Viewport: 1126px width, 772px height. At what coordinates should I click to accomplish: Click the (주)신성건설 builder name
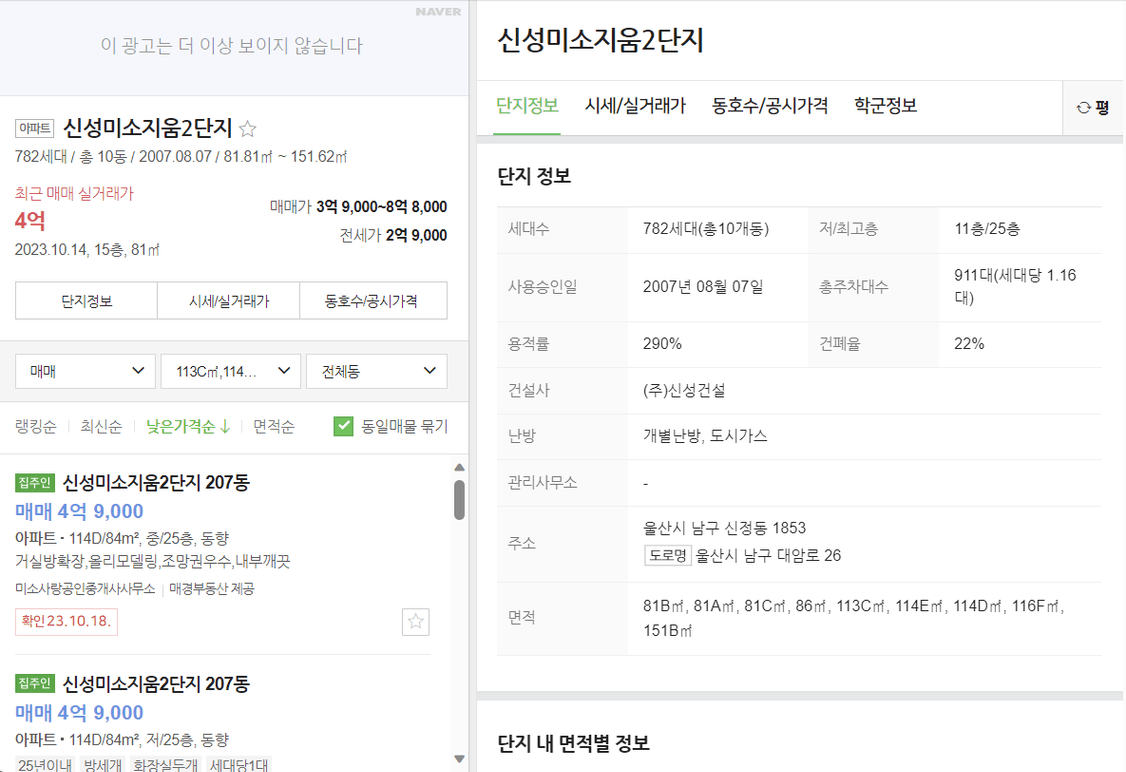pyautogui.click(x=684, y=391)
